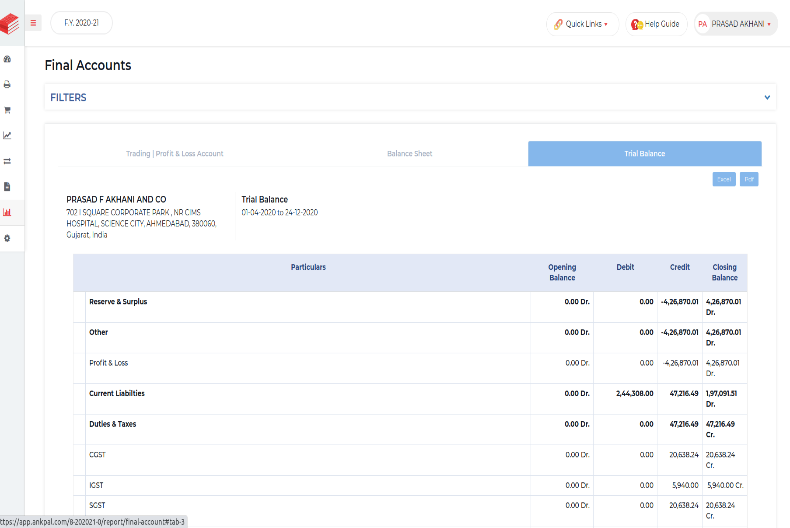The image size is (790, 528).
Task: Click the Pdf export button
Action: click(750, 179)
